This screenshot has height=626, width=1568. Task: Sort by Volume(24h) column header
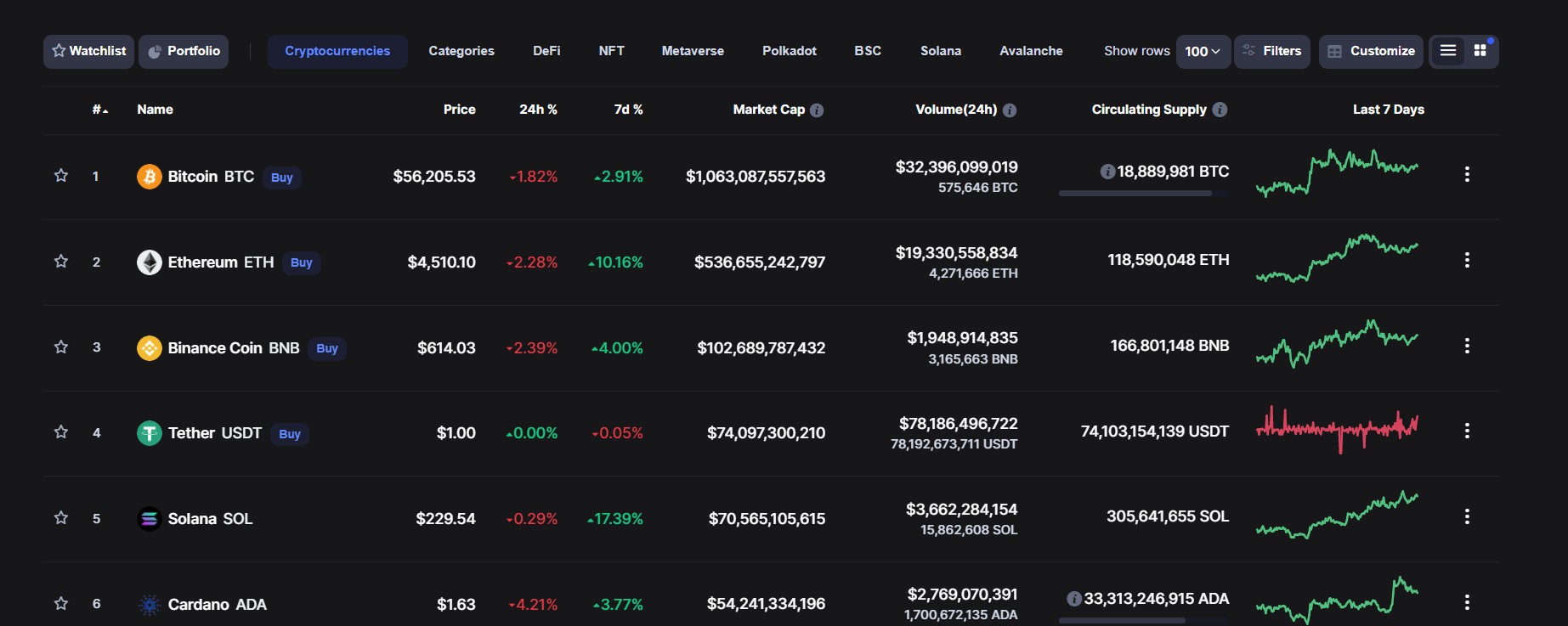pyautogui.click(x=956, y=110)
